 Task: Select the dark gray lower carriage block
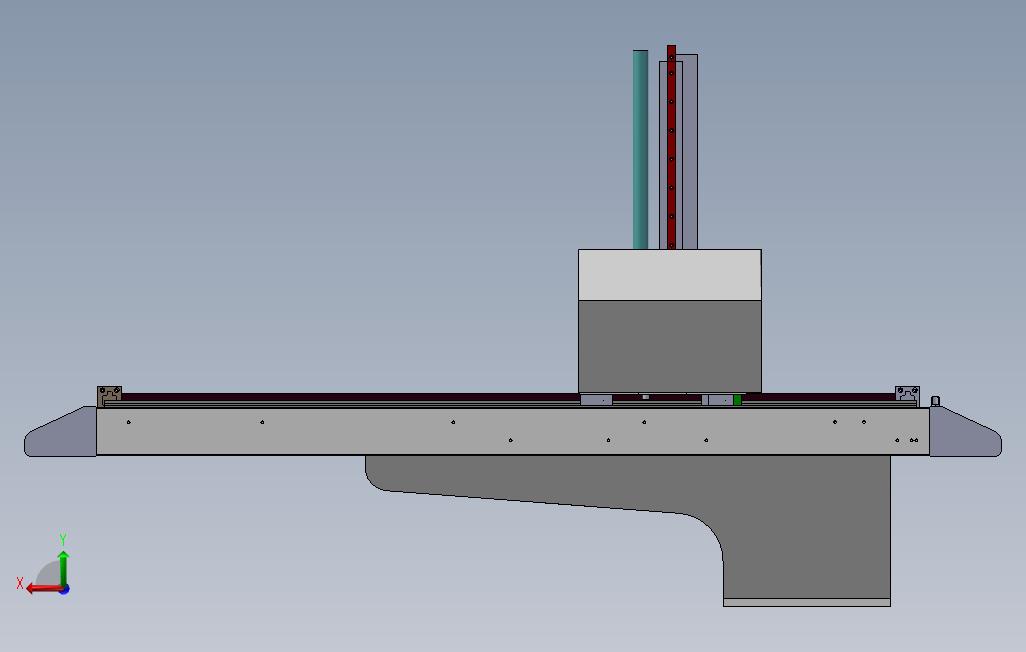[x=669, y=346]
